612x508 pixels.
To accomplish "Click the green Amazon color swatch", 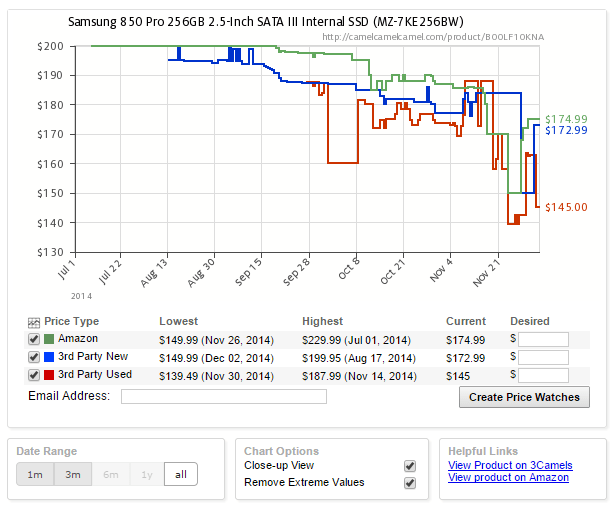I will (48, 340).
